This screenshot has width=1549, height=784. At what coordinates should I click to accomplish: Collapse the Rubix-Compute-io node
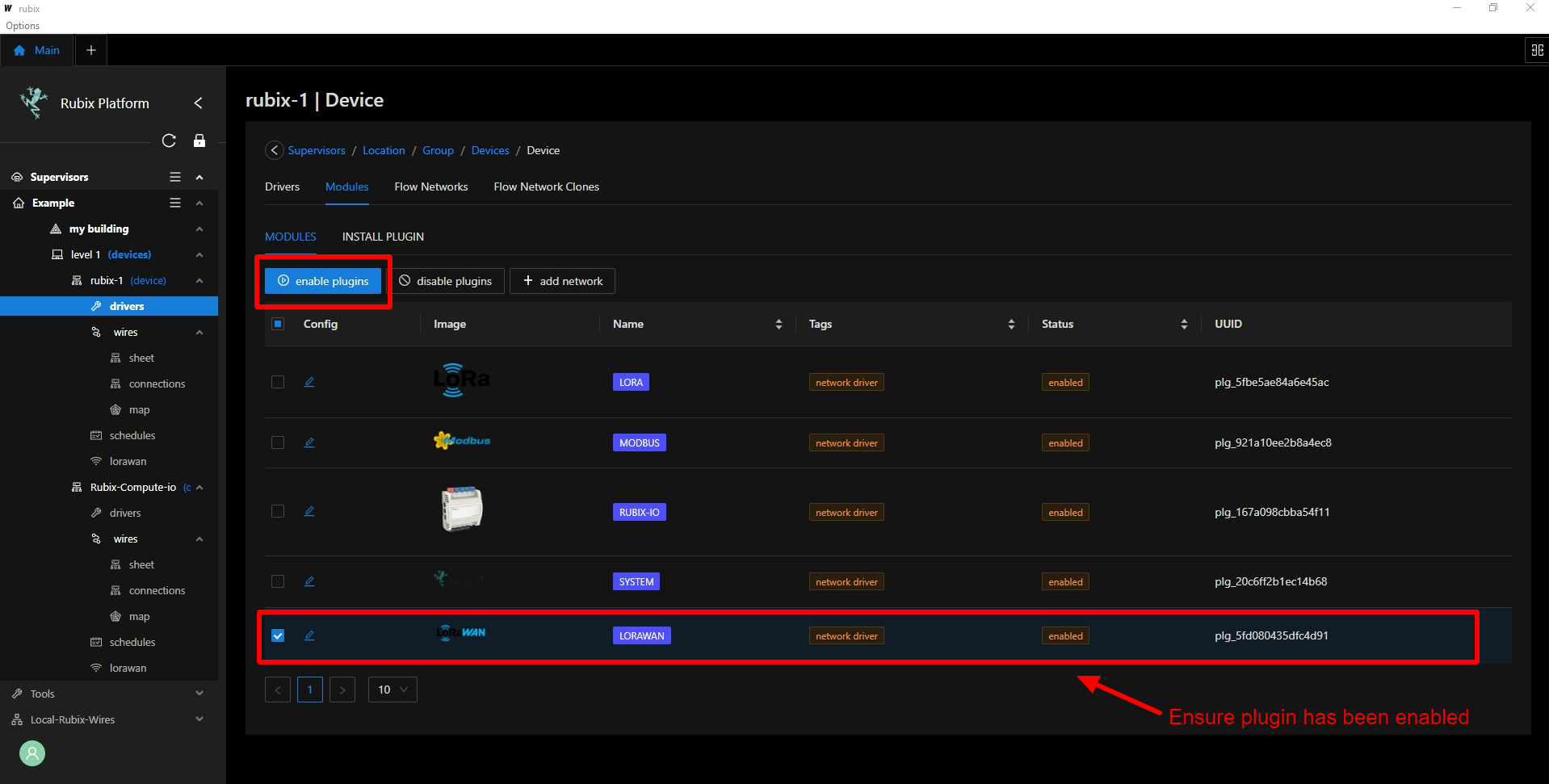tap(199, 487)
